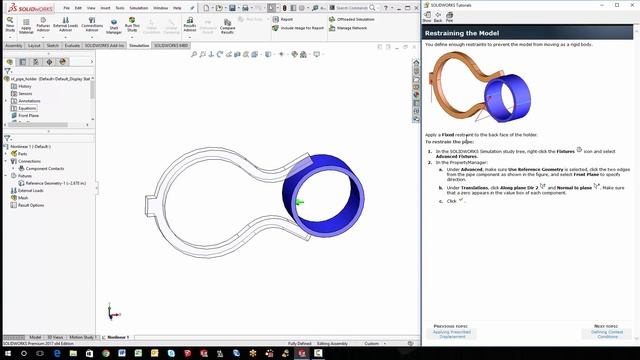This screenshot has width=640, height=360.
Task: Select the PropertyManager tab icon
Action: coord(23,62)
